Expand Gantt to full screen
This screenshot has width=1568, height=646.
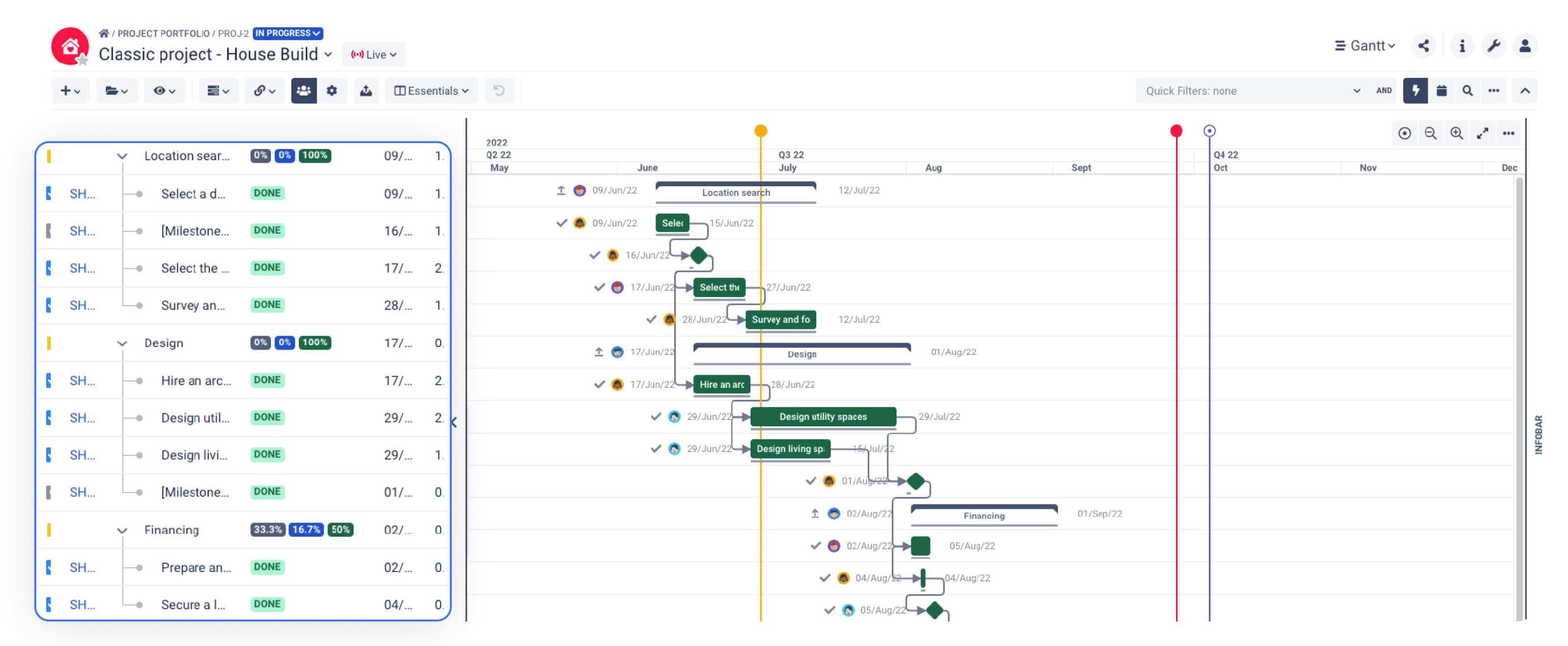(1482, 133)
